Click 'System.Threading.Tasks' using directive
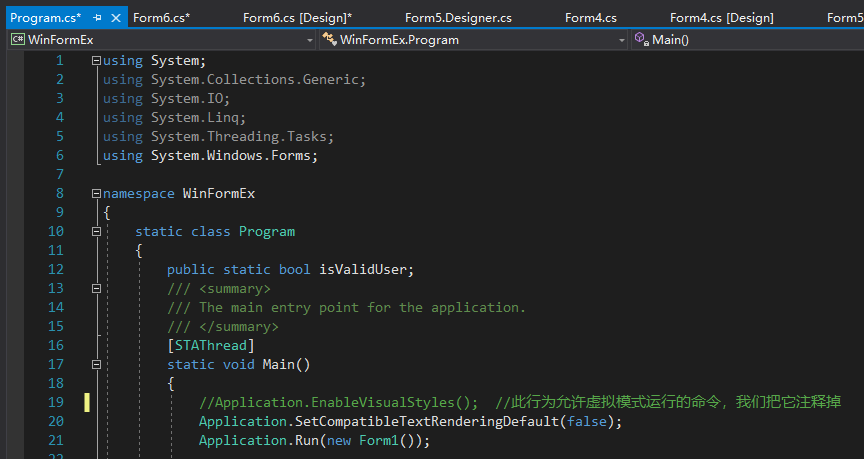The width and height of the screenshot is (864, 459). 239,137
